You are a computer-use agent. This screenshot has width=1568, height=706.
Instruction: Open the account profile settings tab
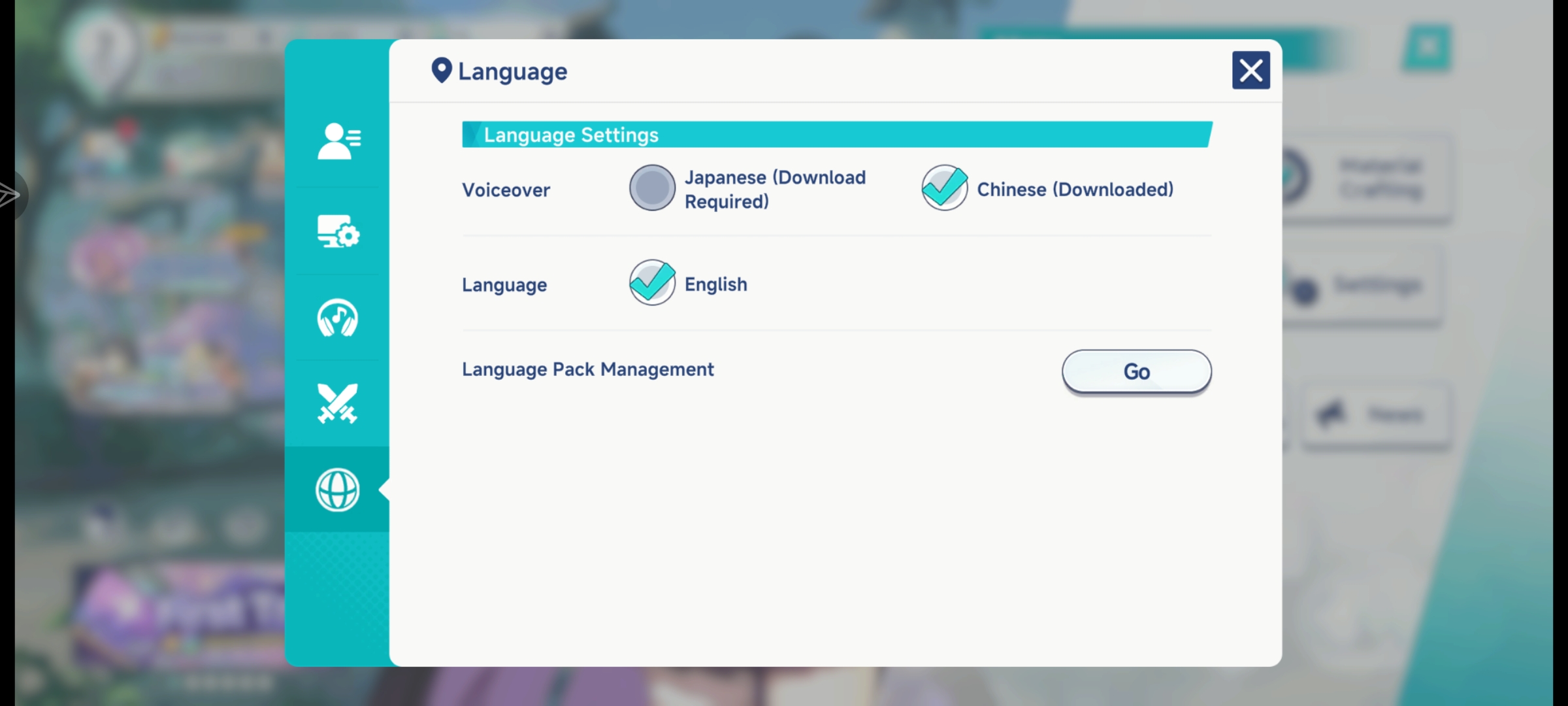click(338, 141)
